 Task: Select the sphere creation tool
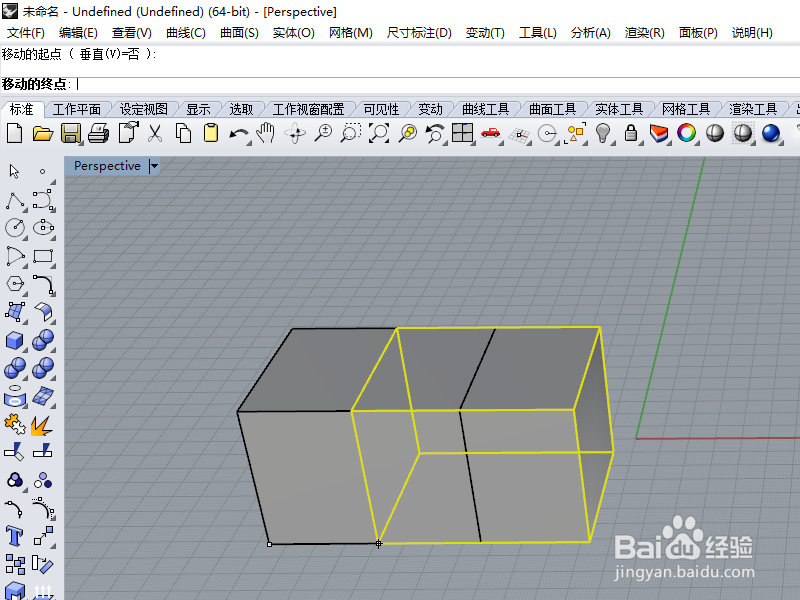tap(44, 340)
